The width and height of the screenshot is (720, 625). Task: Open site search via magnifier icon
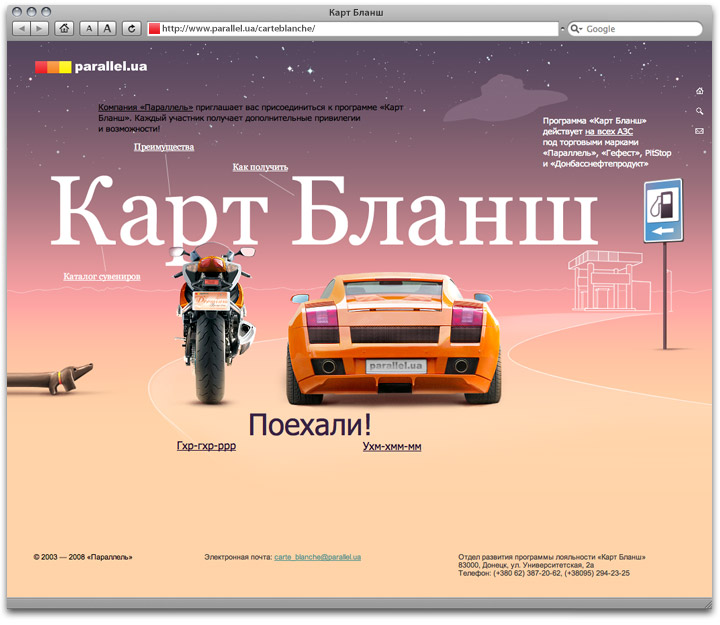(x=700, y=111)
